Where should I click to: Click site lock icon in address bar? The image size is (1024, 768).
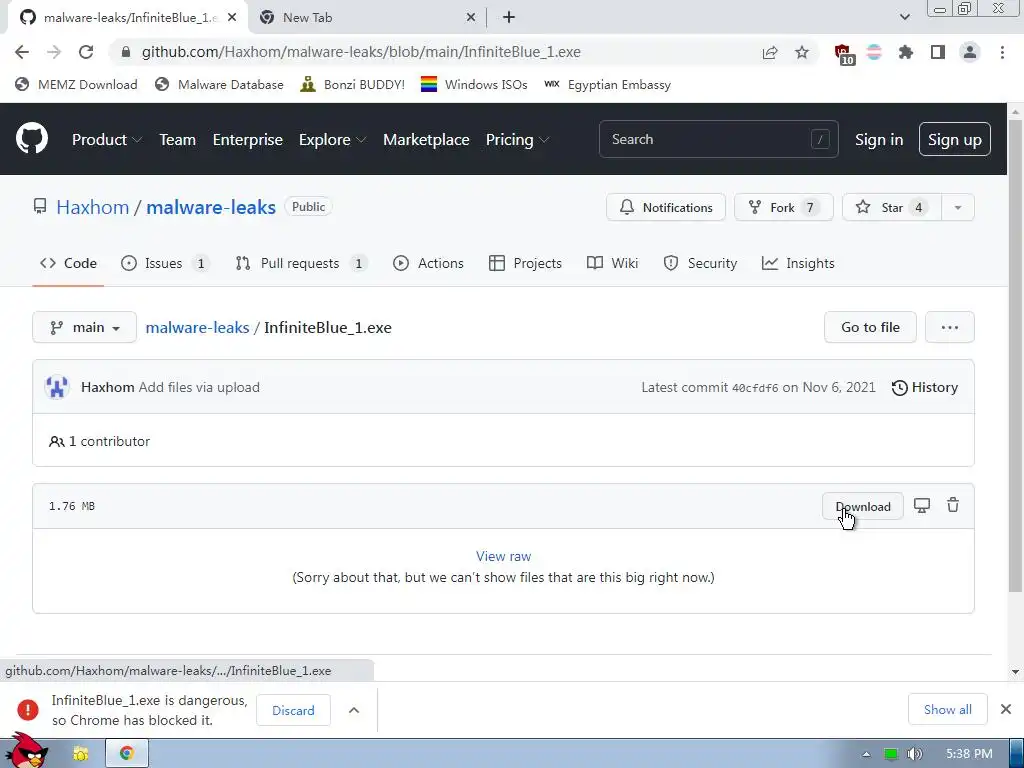126,52
